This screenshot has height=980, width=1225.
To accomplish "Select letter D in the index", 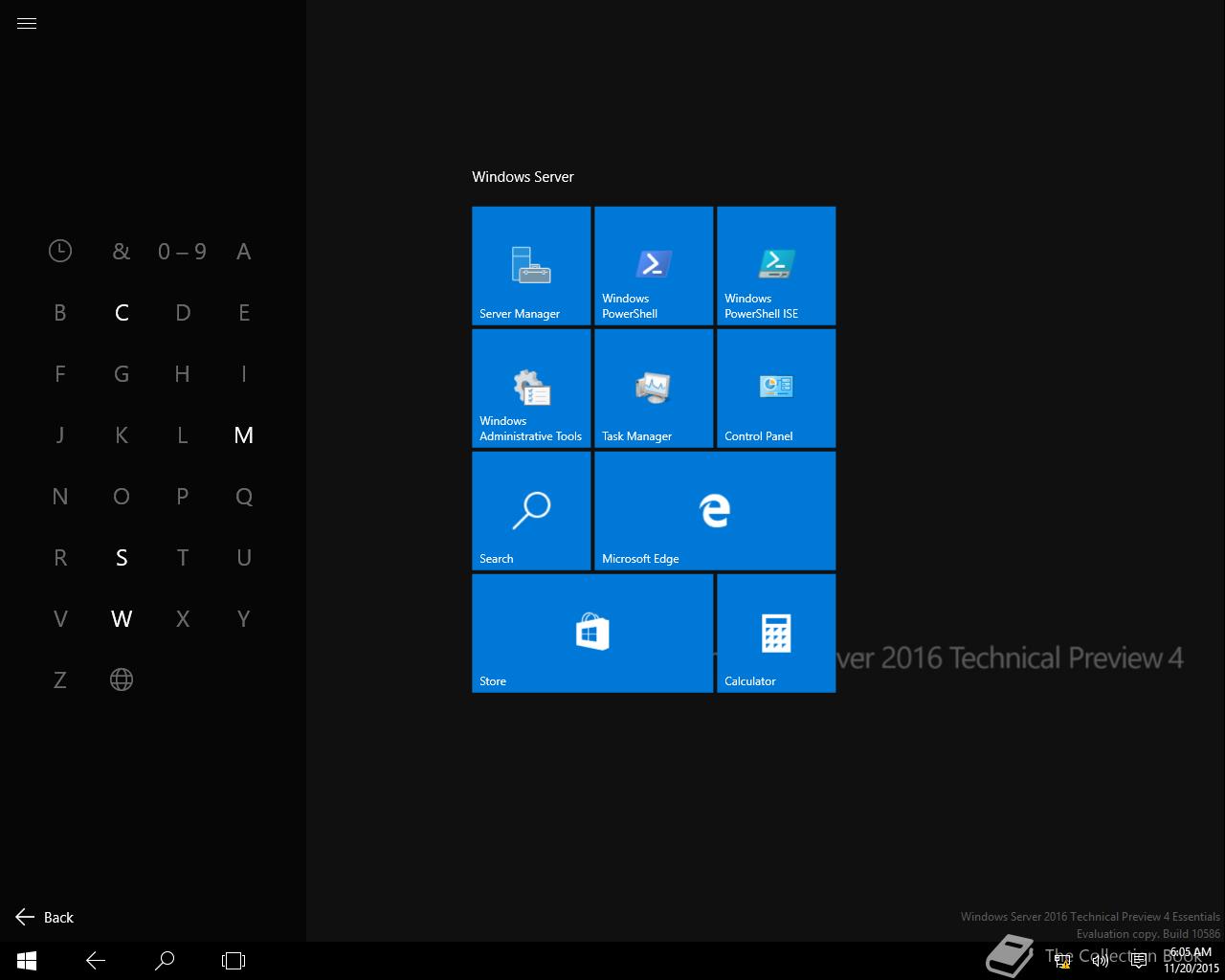I will click(x=183, y=312).
